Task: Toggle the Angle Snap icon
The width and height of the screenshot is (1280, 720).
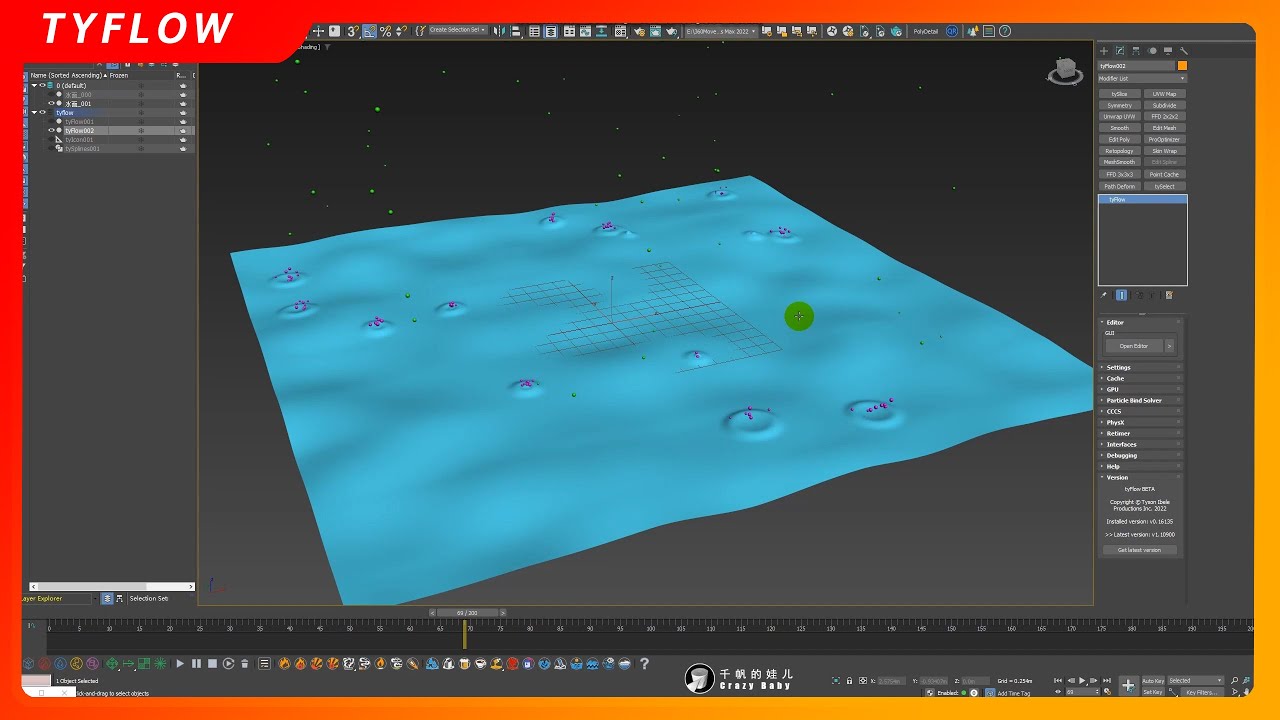Action: click(x=370, y=31)
